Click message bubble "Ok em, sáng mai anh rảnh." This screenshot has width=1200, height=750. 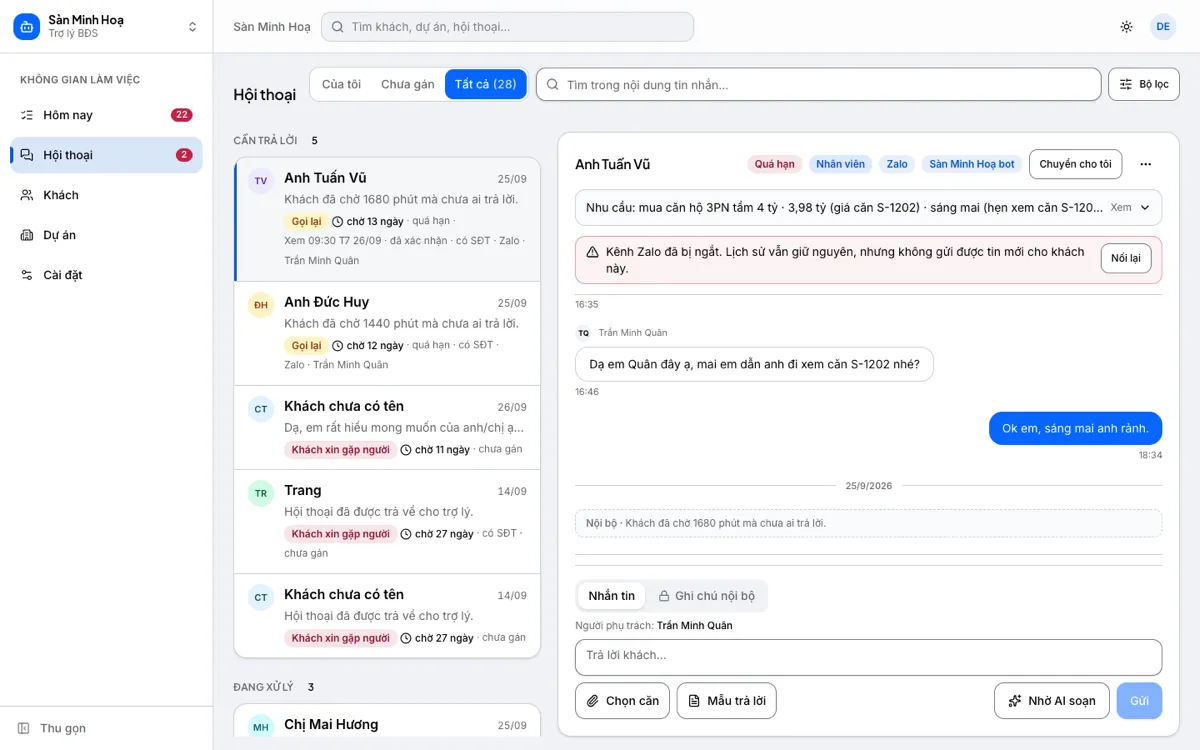[1075, 428]
